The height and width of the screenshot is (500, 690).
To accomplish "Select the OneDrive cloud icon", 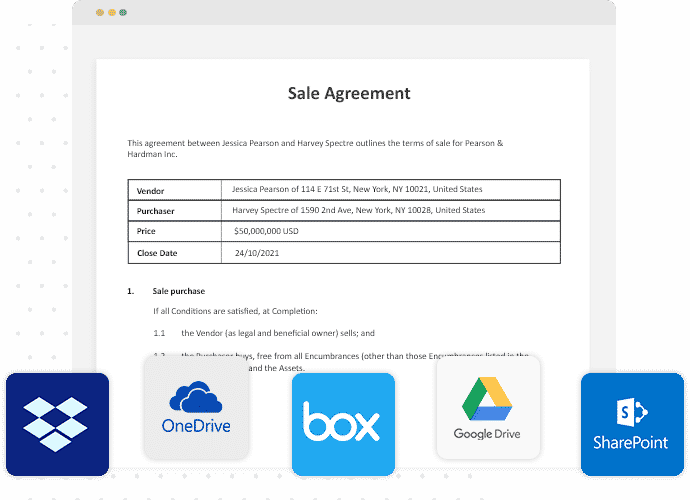I will click(x=196, y=407).
